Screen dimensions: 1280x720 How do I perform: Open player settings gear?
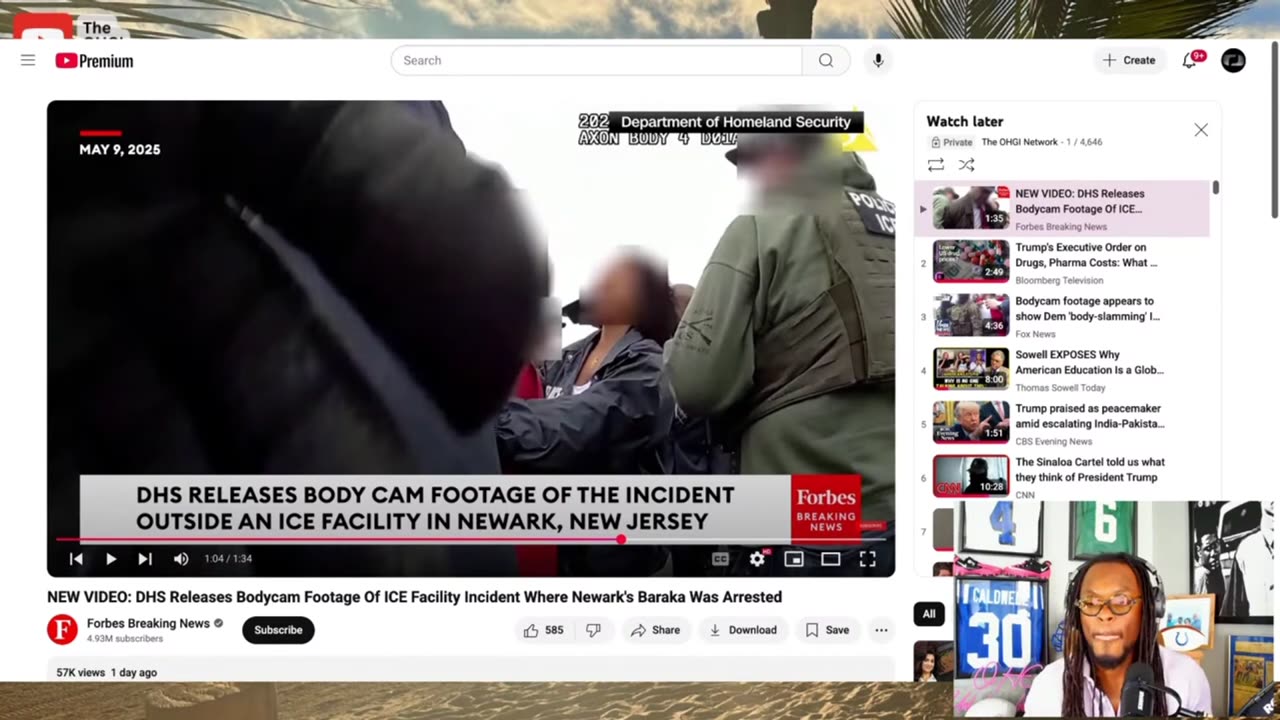coord(757,559)
